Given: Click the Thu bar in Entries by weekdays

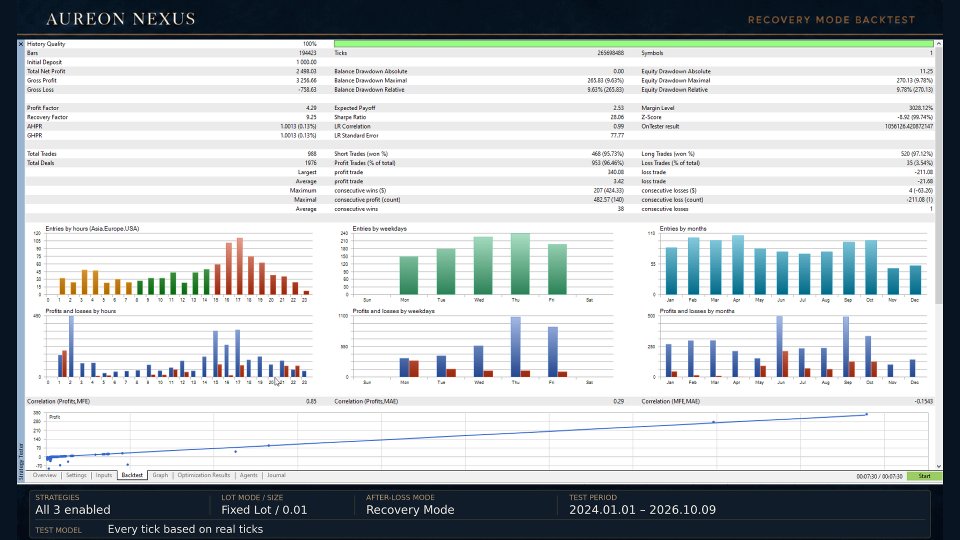Looking at the screenshot, I should 520,264.
